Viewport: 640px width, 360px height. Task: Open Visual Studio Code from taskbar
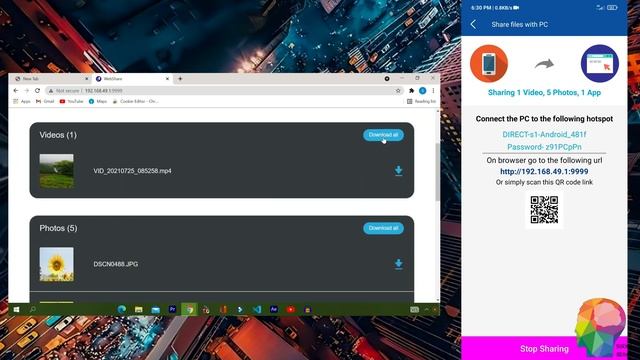pos(257,309)
